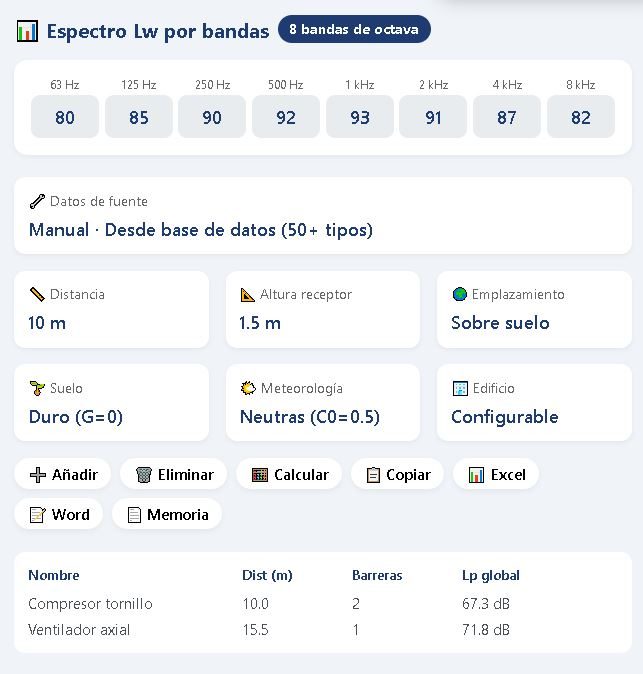This screenshot has height=674, width=643.
Task: Edit the 63 Hz band value 80
Action: tap(65, 117)
